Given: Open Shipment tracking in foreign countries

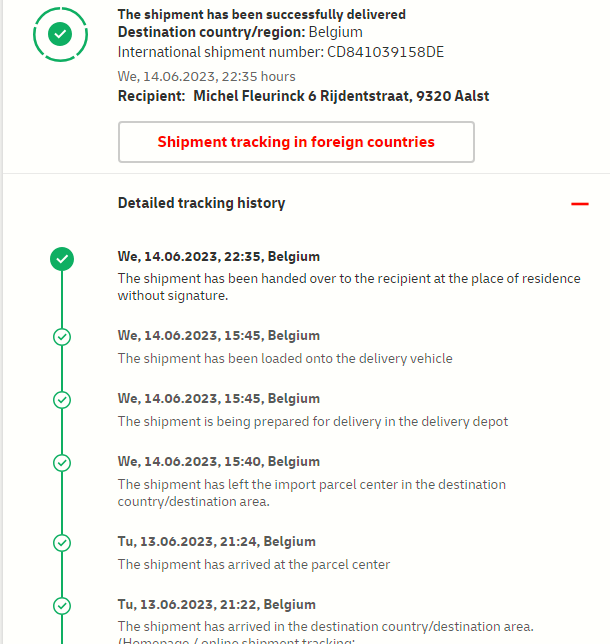Looking at the screenshot, I should coord(296,142).
